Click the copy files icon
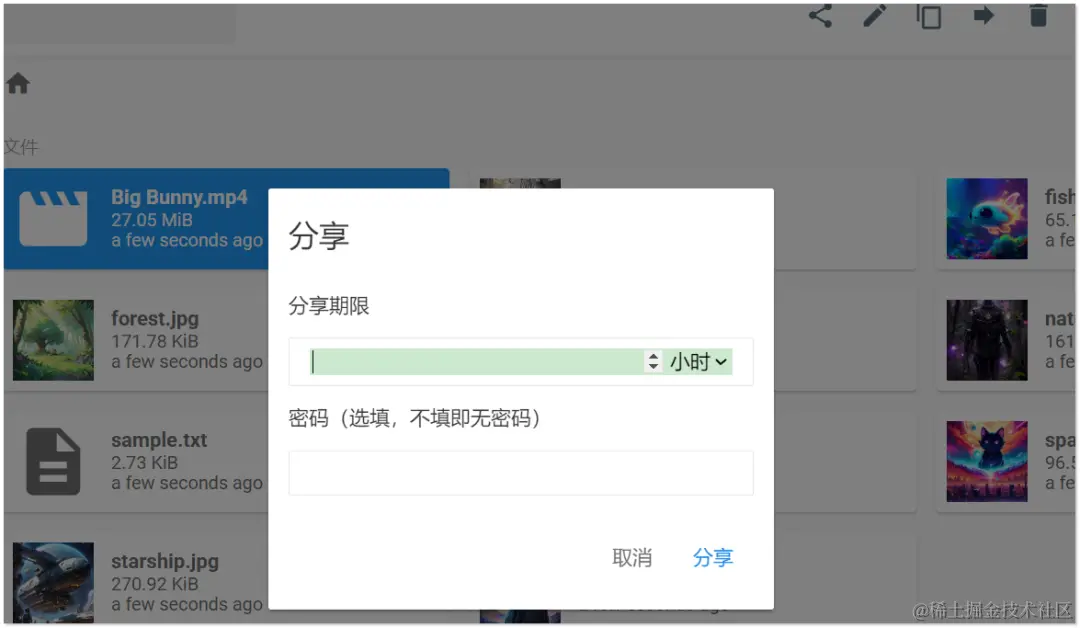The image size is (1080, 628). click(x=928, y=16)
